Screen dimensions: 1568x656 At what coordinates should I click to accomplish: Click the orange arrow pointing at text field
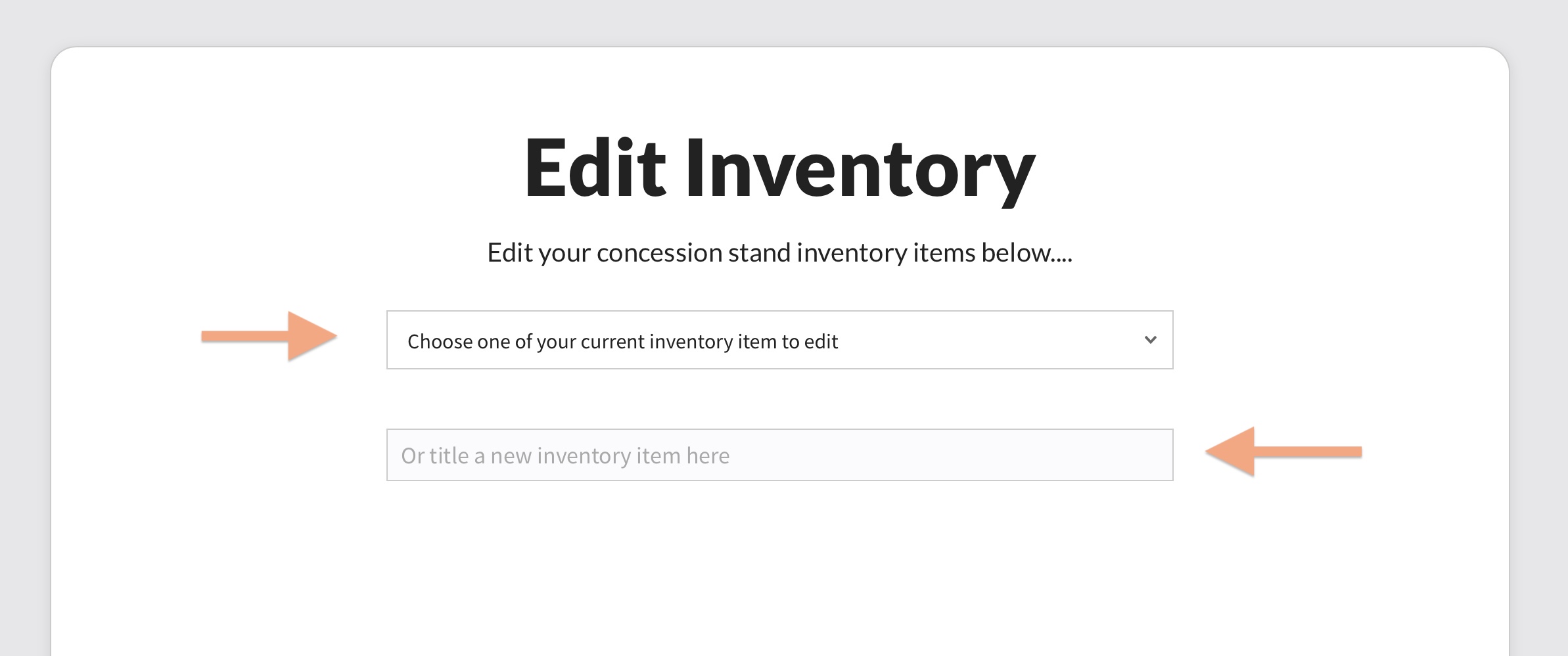pyautogui.click(x=1283, y=452)
